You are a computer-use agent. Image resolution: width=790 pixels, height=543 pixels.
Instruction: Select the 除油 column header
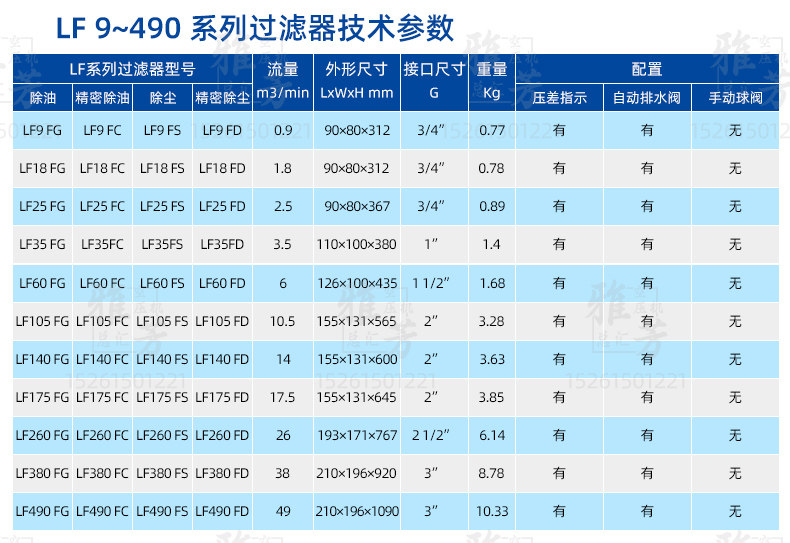click(x=42, y=97)
